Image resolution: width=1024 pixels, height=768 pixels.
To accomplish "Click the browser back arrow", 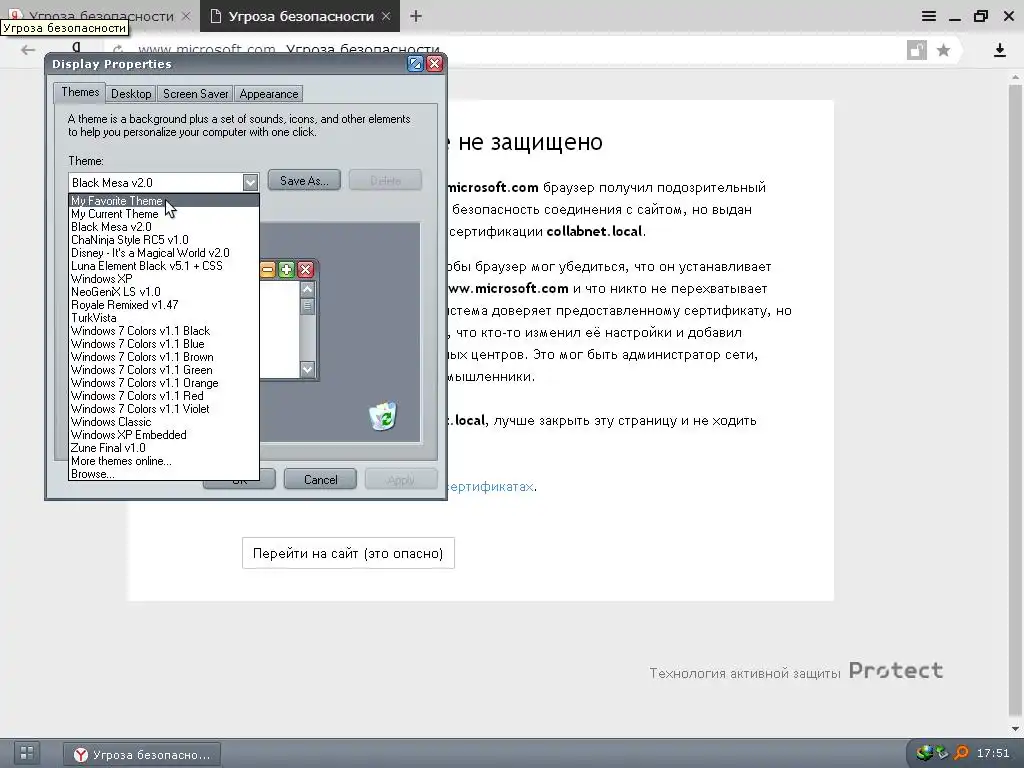I will [x=27, y=50].
